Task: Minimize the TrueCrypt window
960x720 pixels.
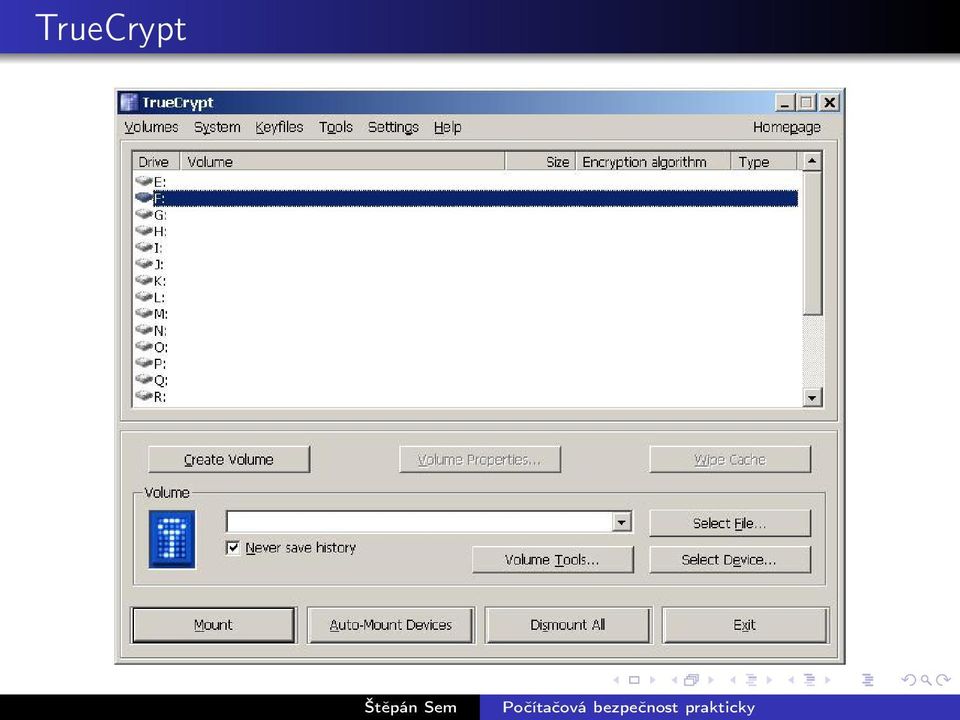Action: [784, 102]
